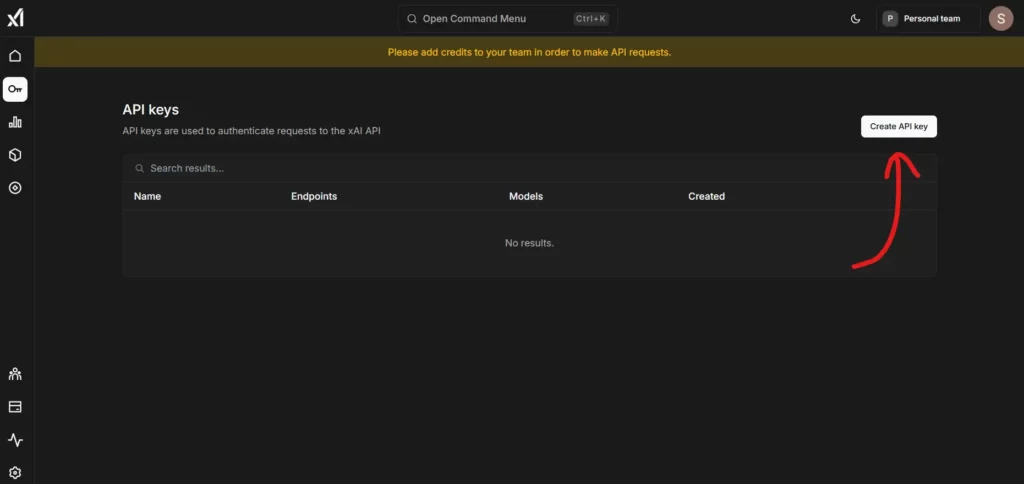
Task: Click the xAI logo
Action: click(15, 18)
